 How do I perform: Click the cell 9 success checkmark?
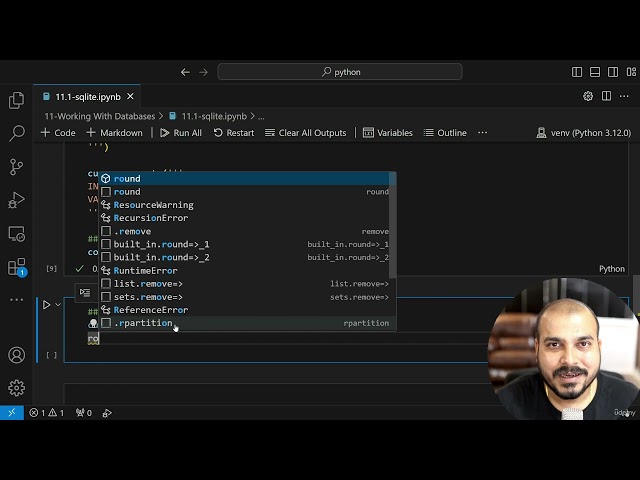[79, 269]
